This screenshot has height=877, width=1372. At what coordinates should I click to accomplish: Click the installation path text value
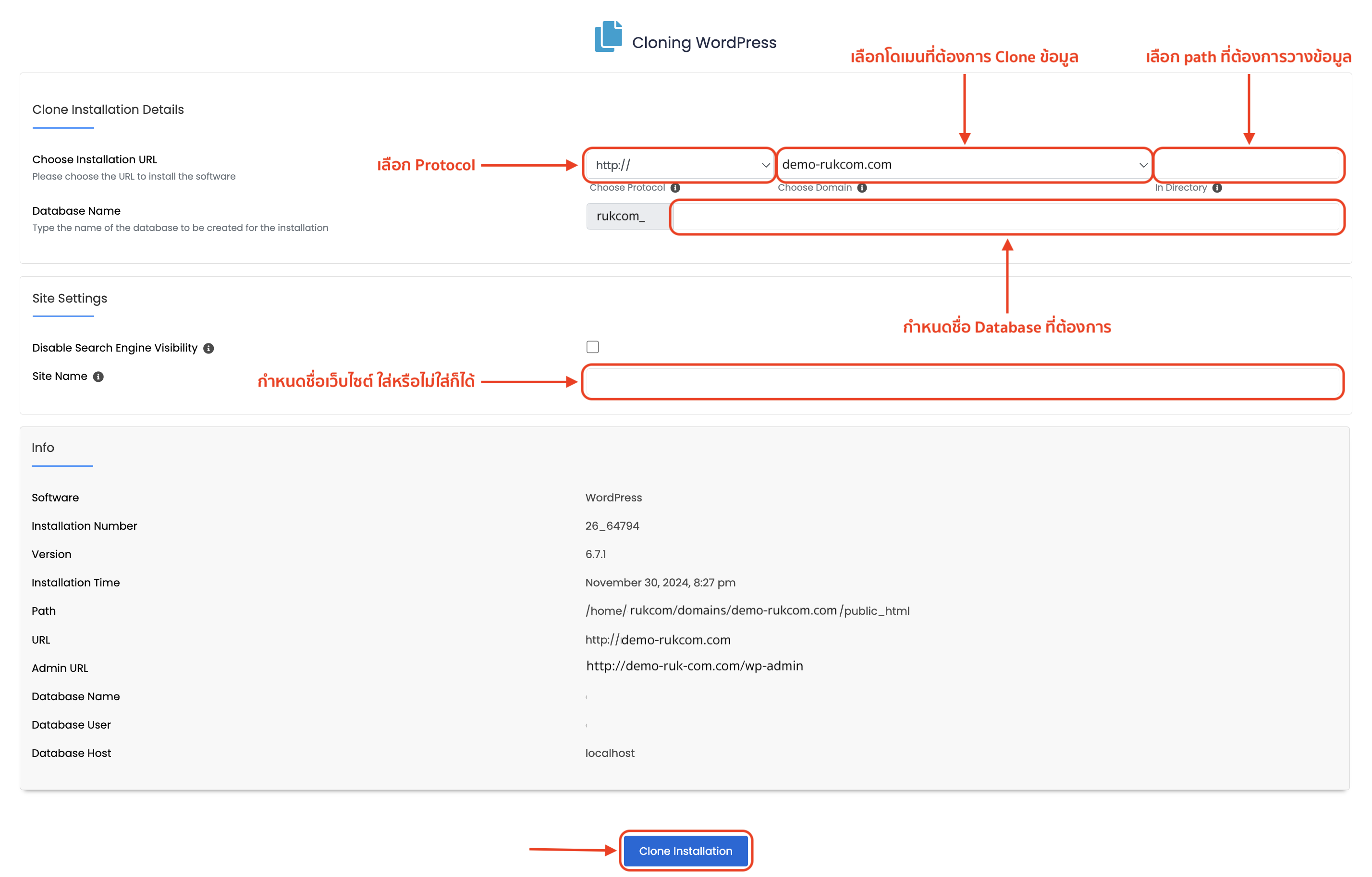[747, 610]
